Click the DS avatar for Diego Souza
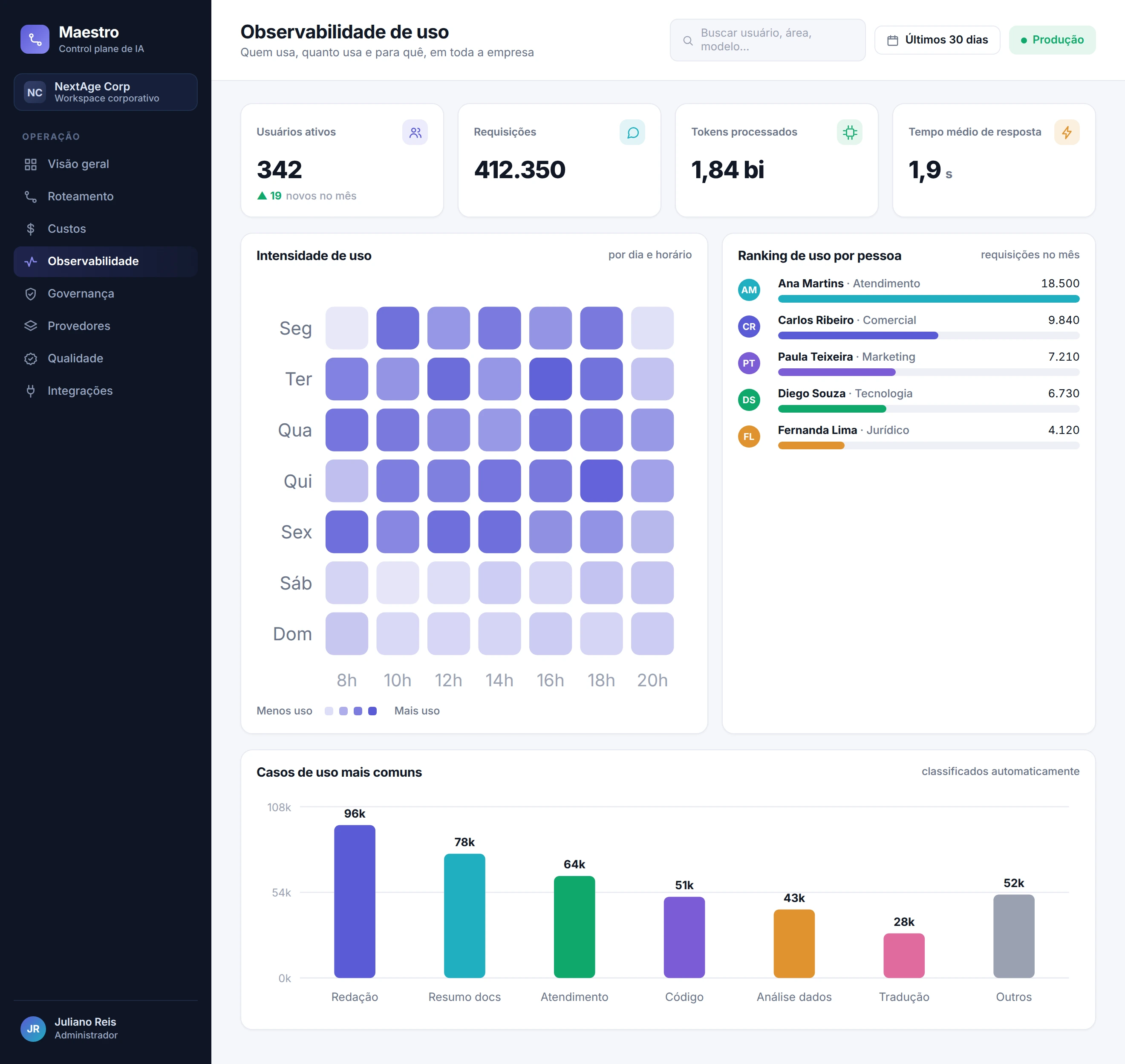The height and width of the screenshot is (1064, 1125). (749, 400)
